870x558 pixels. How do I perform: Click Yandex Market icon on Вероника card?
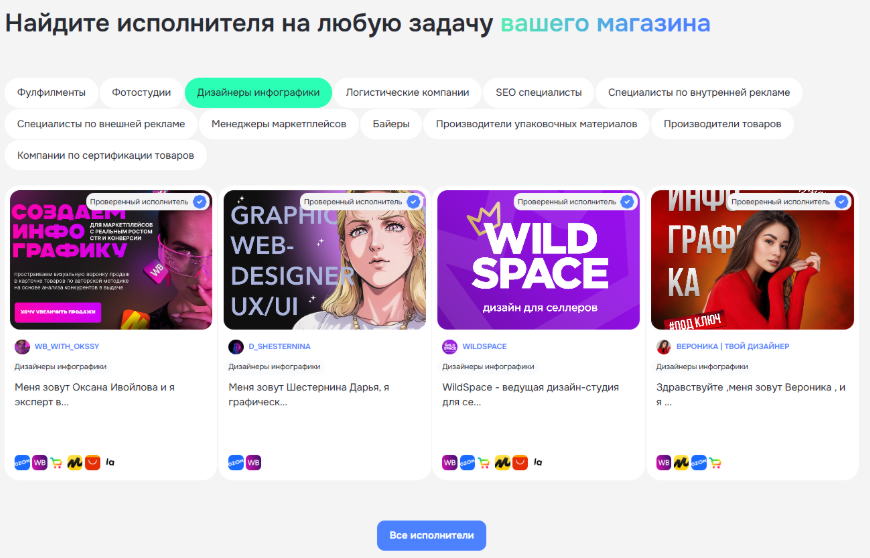[681, 462]
